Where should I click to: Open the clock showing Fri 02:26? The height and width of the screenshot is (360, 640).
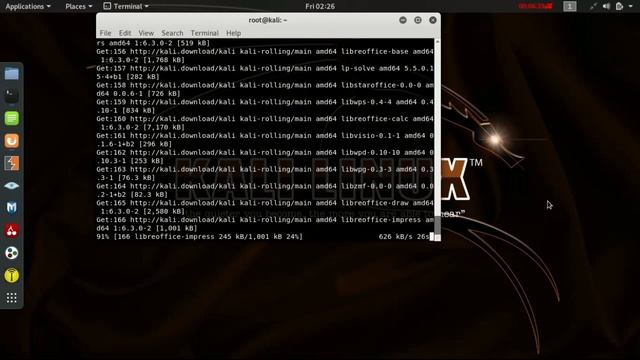pos(320,6)
